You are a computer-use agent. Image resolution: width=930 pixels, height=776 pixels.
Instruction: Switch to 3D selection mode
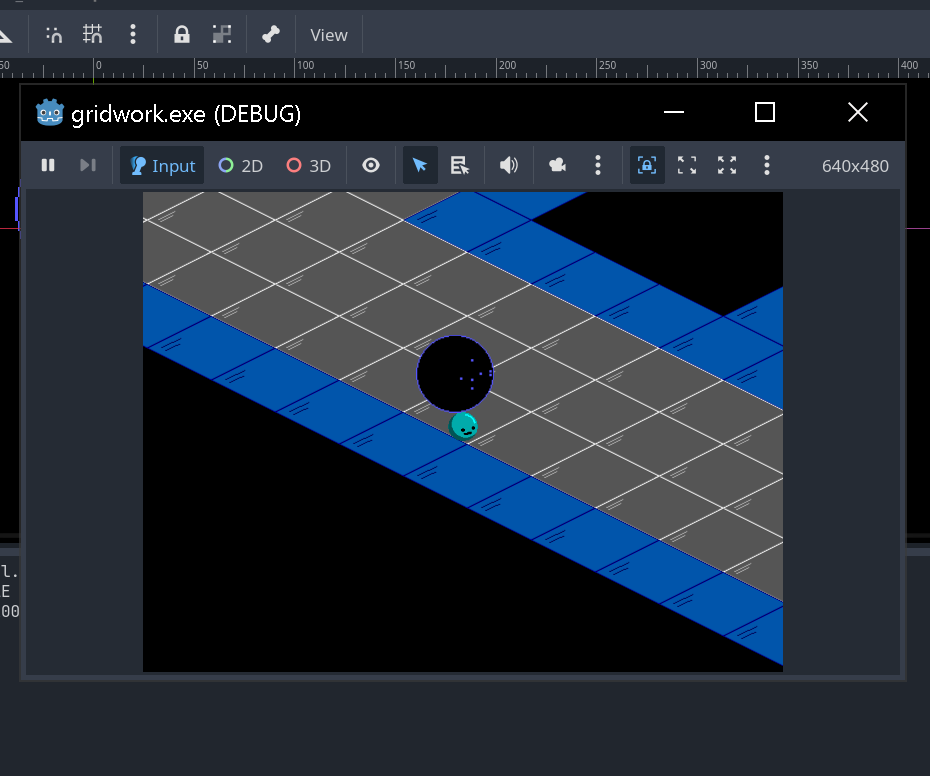pyautogui.click(x=308, y=165)
